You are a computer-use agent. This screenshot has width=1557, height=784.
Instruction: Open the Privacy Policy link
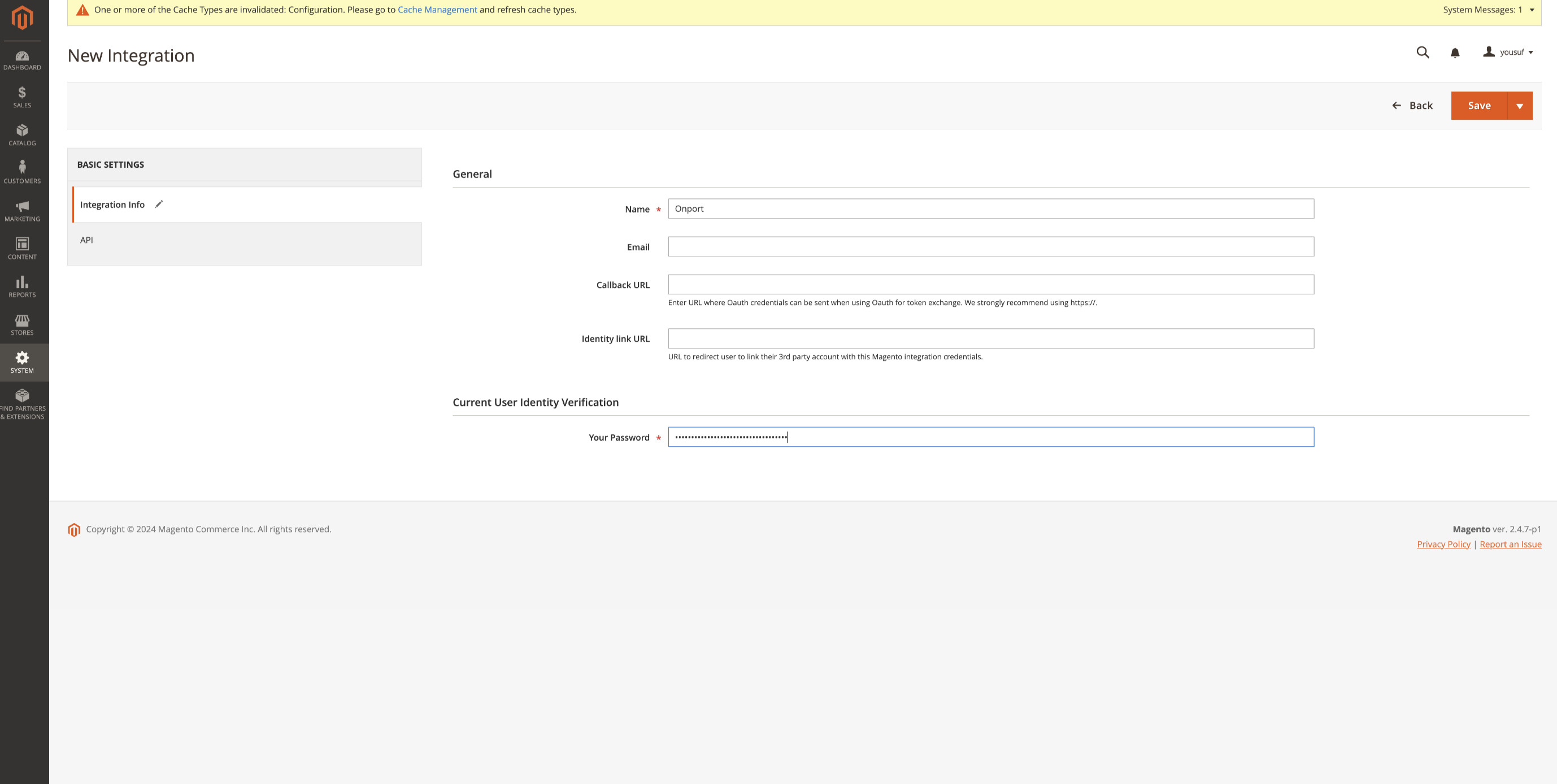[x=1443, y=544]
